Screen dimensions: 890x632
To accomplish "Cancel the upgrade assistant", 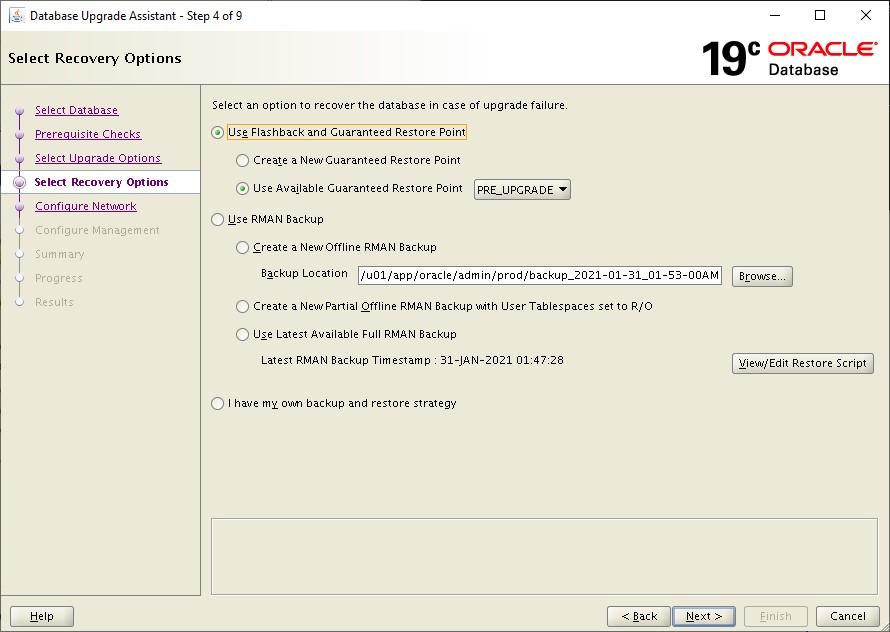I will (x=847, y=616).
